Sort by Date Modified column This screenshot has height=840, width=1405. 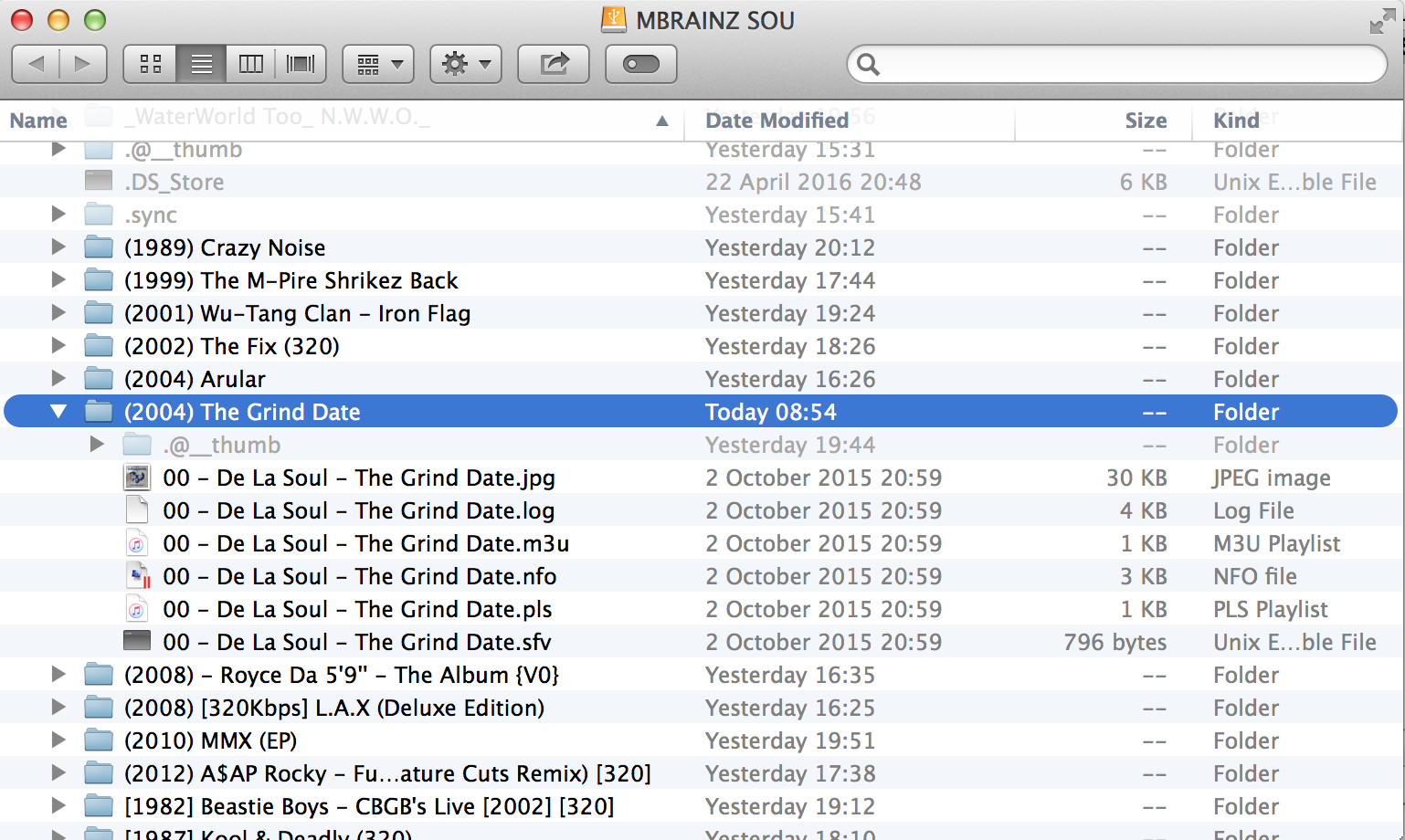pos(776,121)
